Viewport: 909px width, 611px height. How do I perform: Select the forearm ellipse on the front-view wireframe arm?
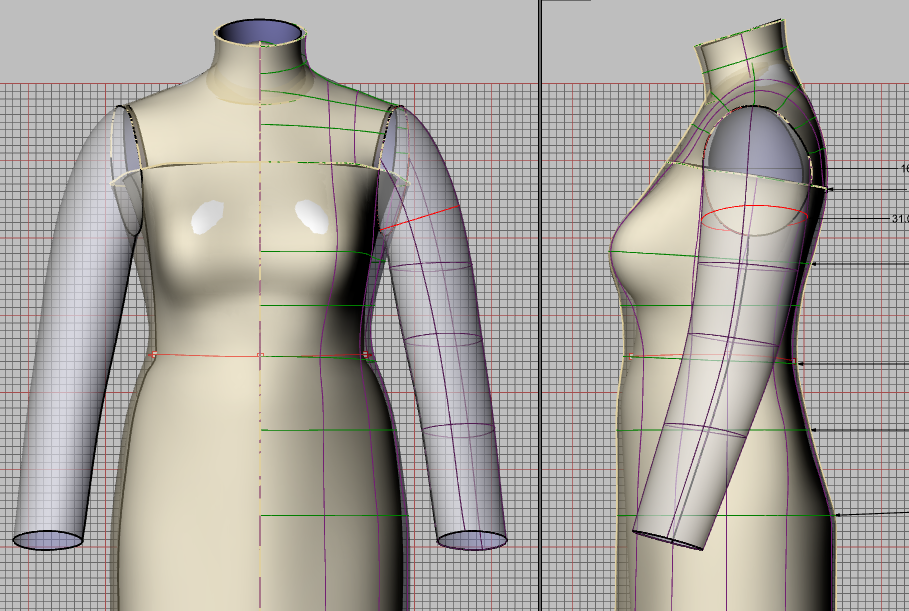click(x=458, y=431)
